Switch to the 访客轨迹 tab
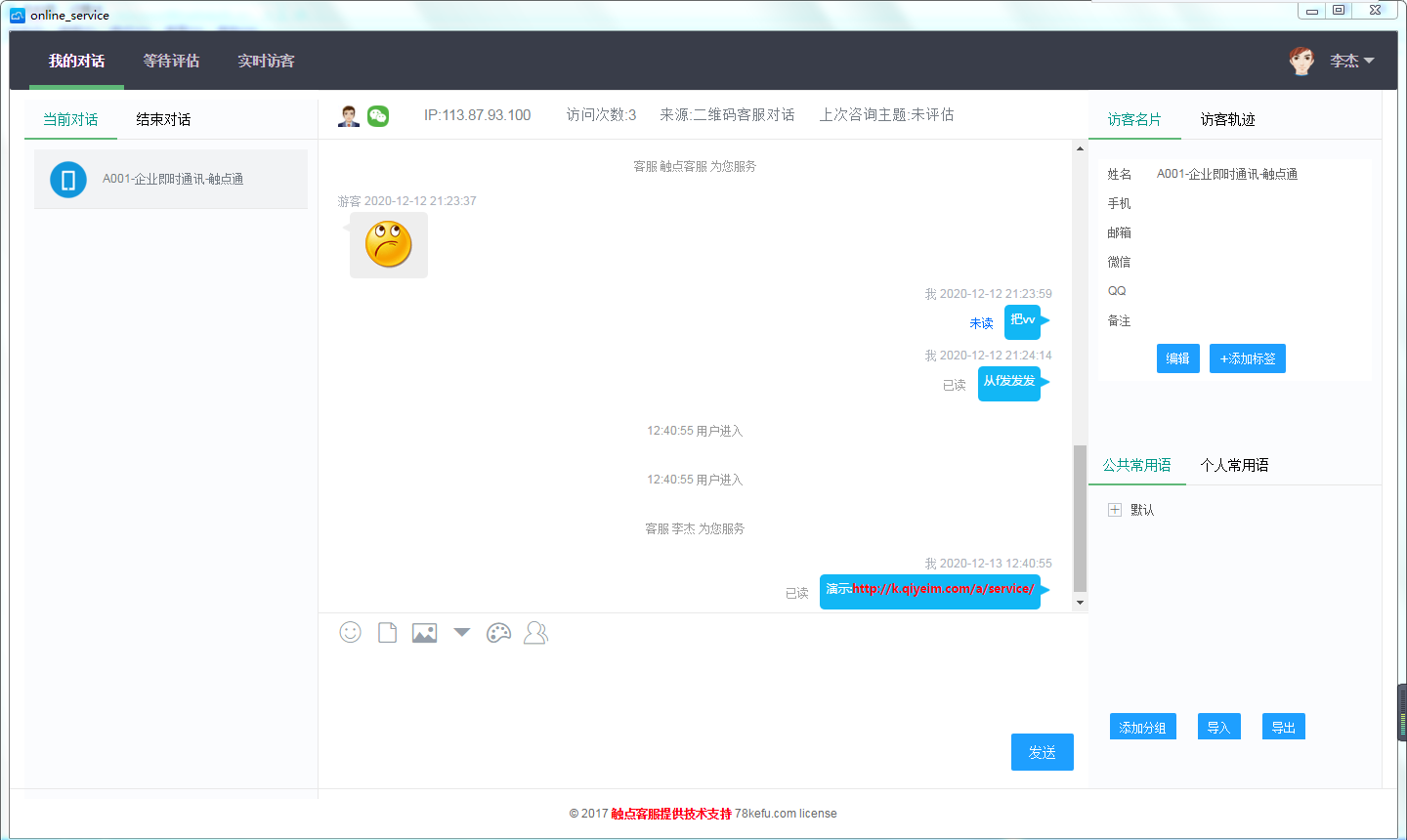Viewport: 1407px width, 840px height. (x=1227, y=119)
